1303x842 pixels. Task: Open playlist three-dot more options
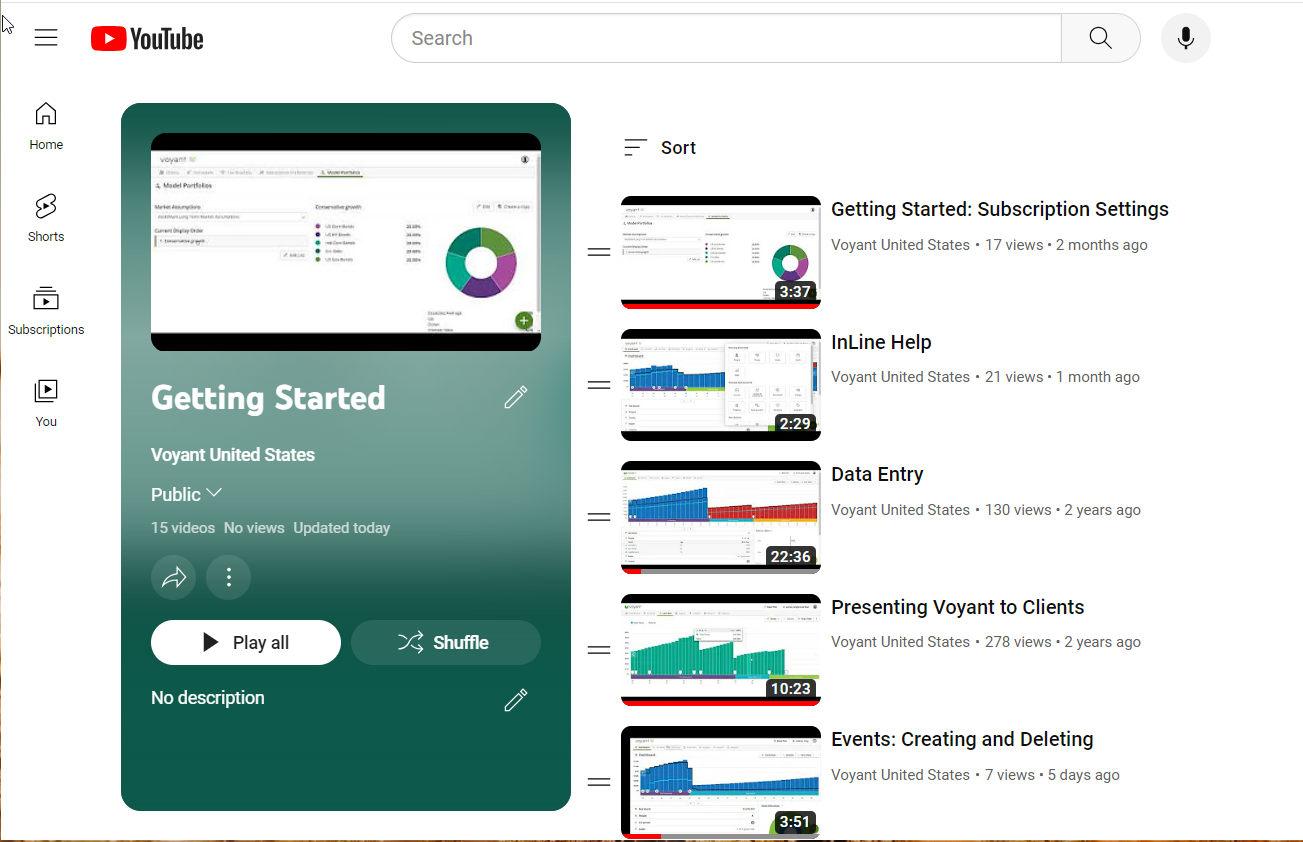(x=228, y=577)
